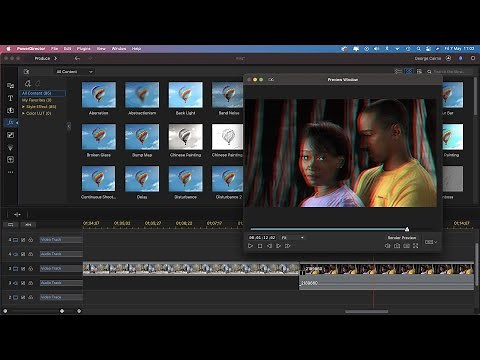This screenshot has height=360, width=480.
Task: Click the library search field
Action: (x=450, y=71)
